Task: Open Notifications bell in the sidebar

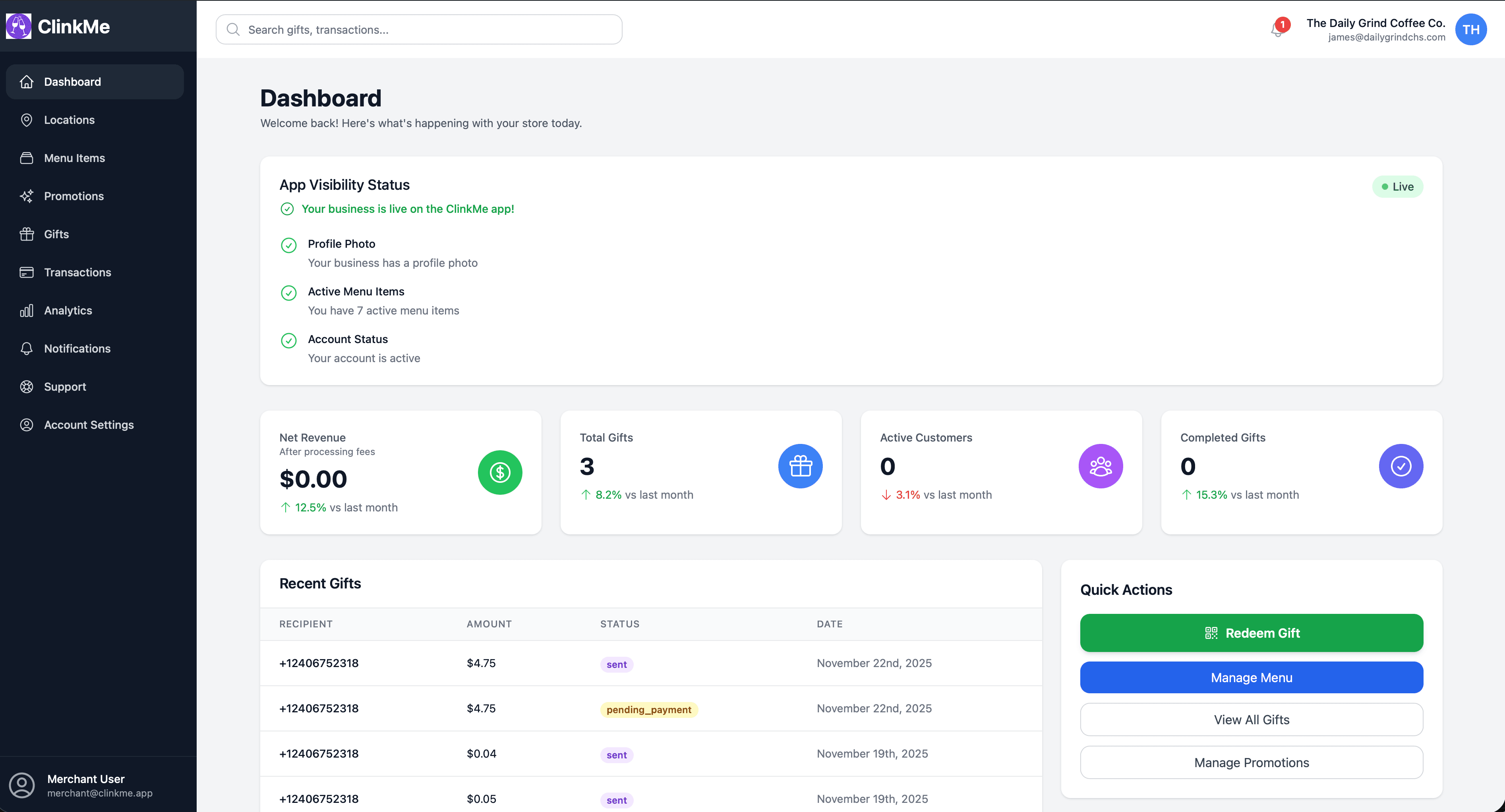Action: [x=27, y=348]
